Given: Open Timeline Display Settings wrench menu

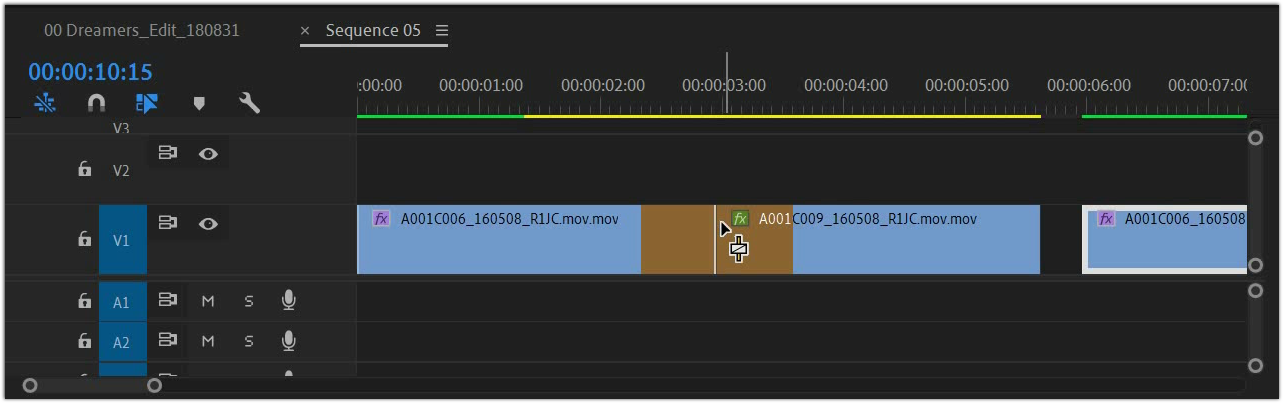Looking at the screenshot, I should click(x=249, y=103).
